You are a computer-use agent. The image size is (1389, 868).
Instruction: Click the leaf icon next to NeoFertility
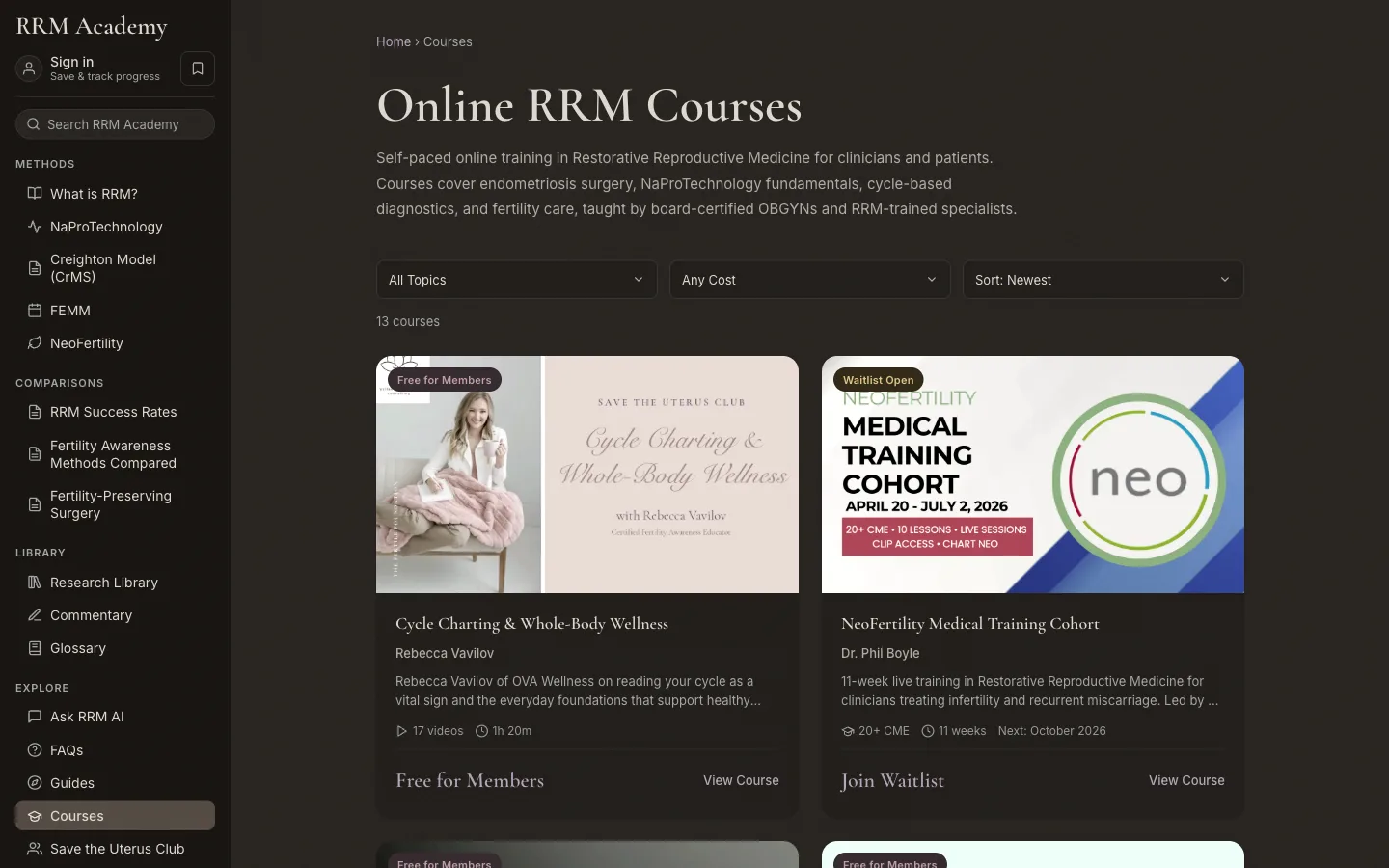click(35, 343)
